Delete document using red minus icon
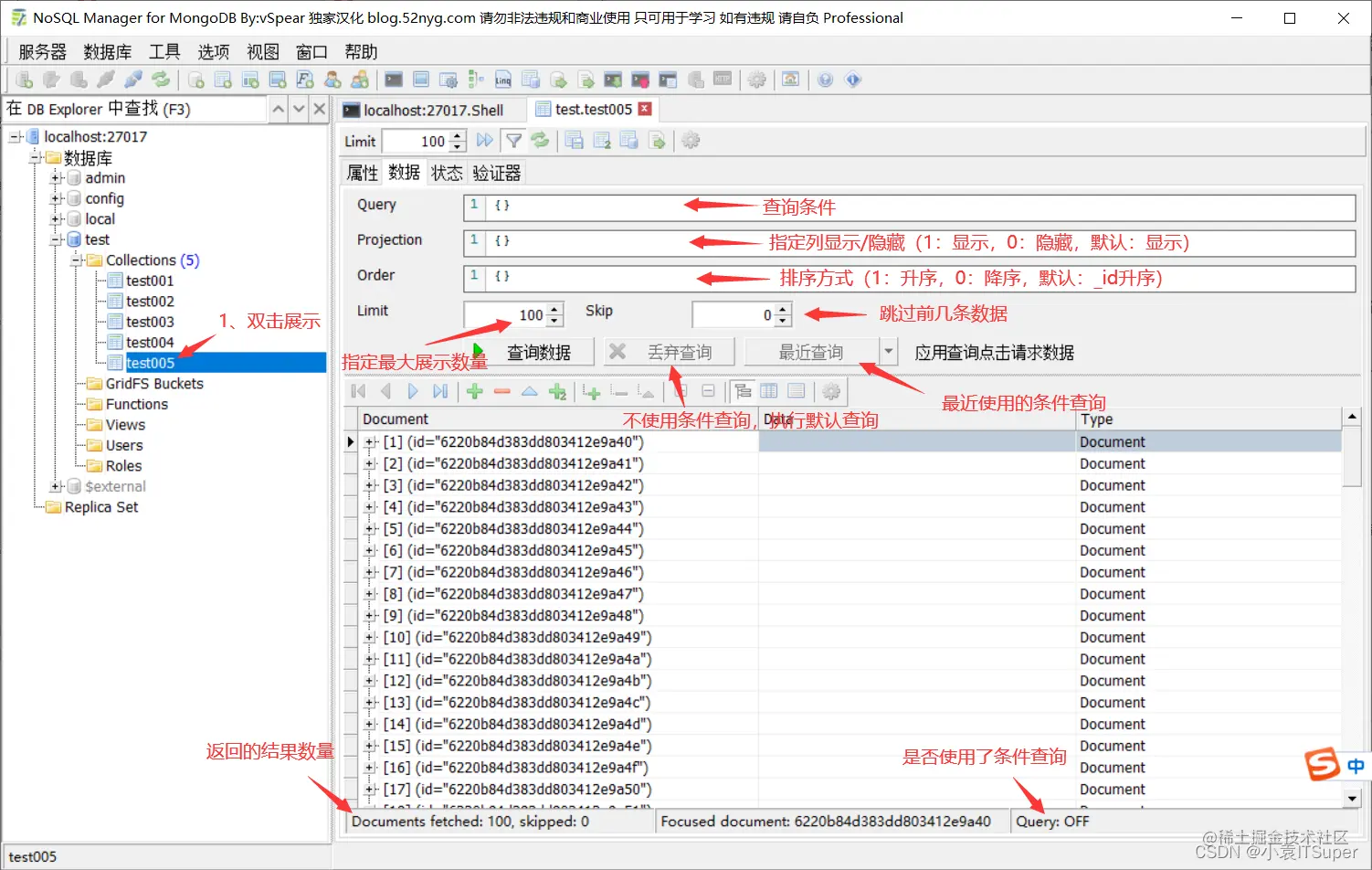1372x870 pixels. coord(501,391)
